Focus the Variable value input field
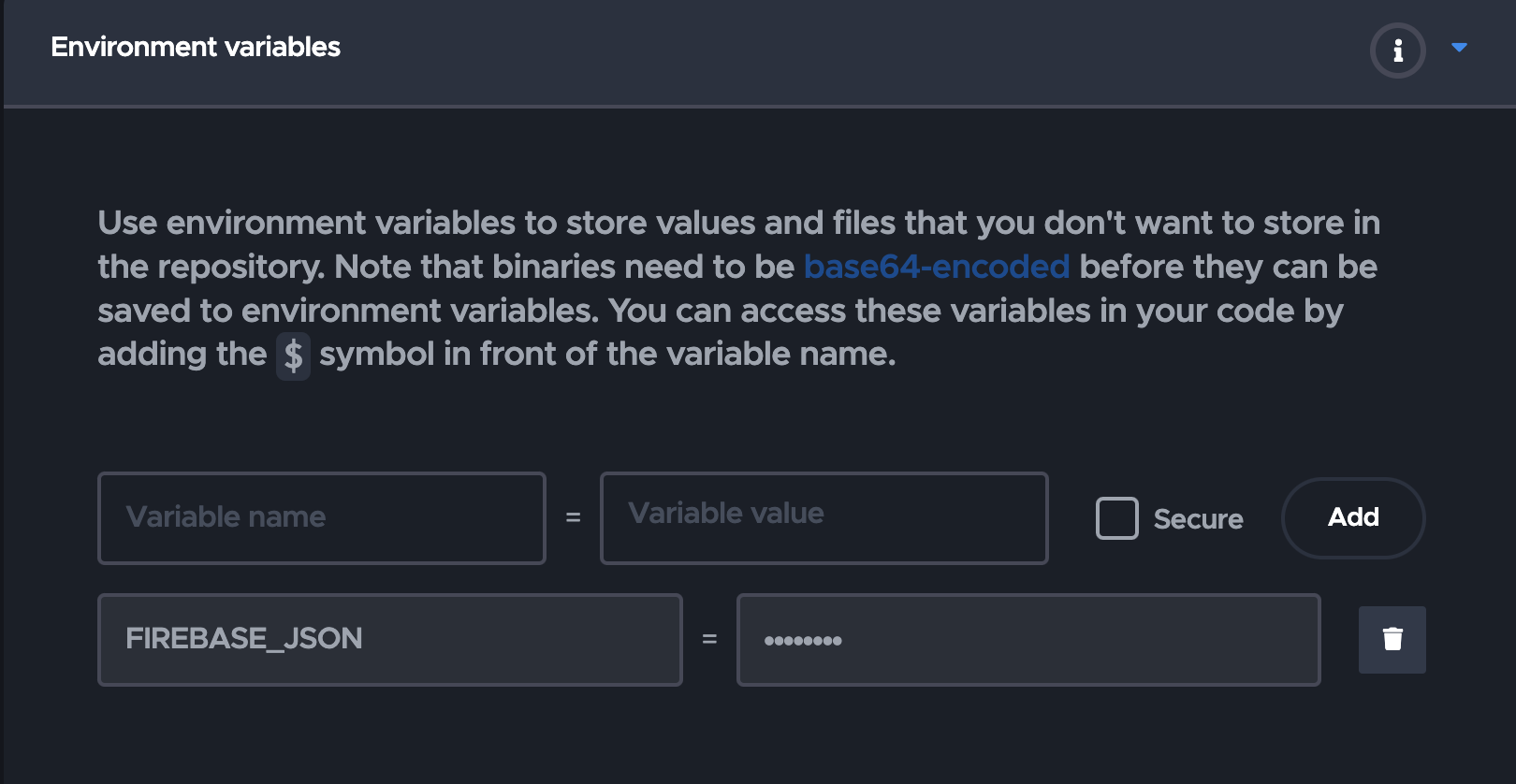Screen dimensions: 1516x784 coord(824,518)
